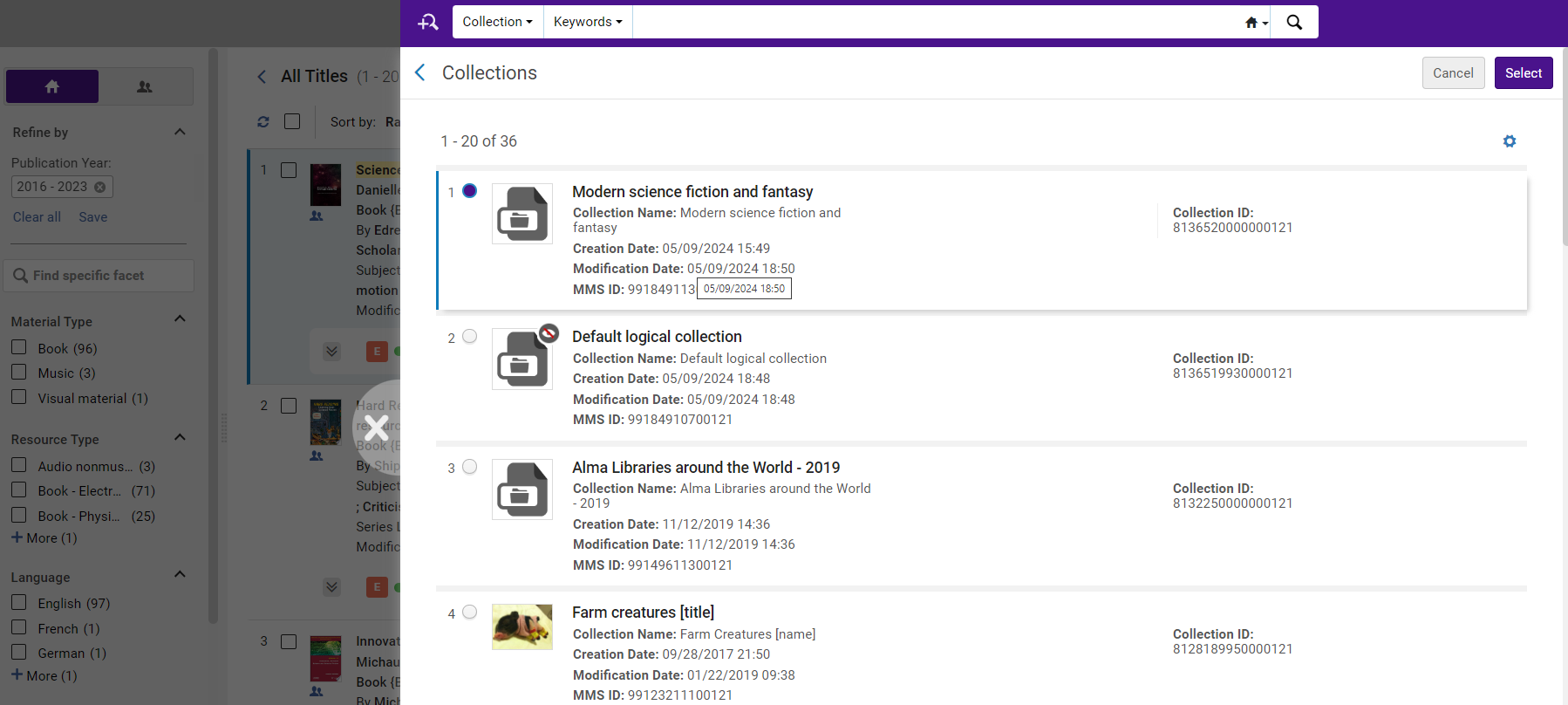
Task: Tick the select-all titles checkbox
Action: [292, 121]
